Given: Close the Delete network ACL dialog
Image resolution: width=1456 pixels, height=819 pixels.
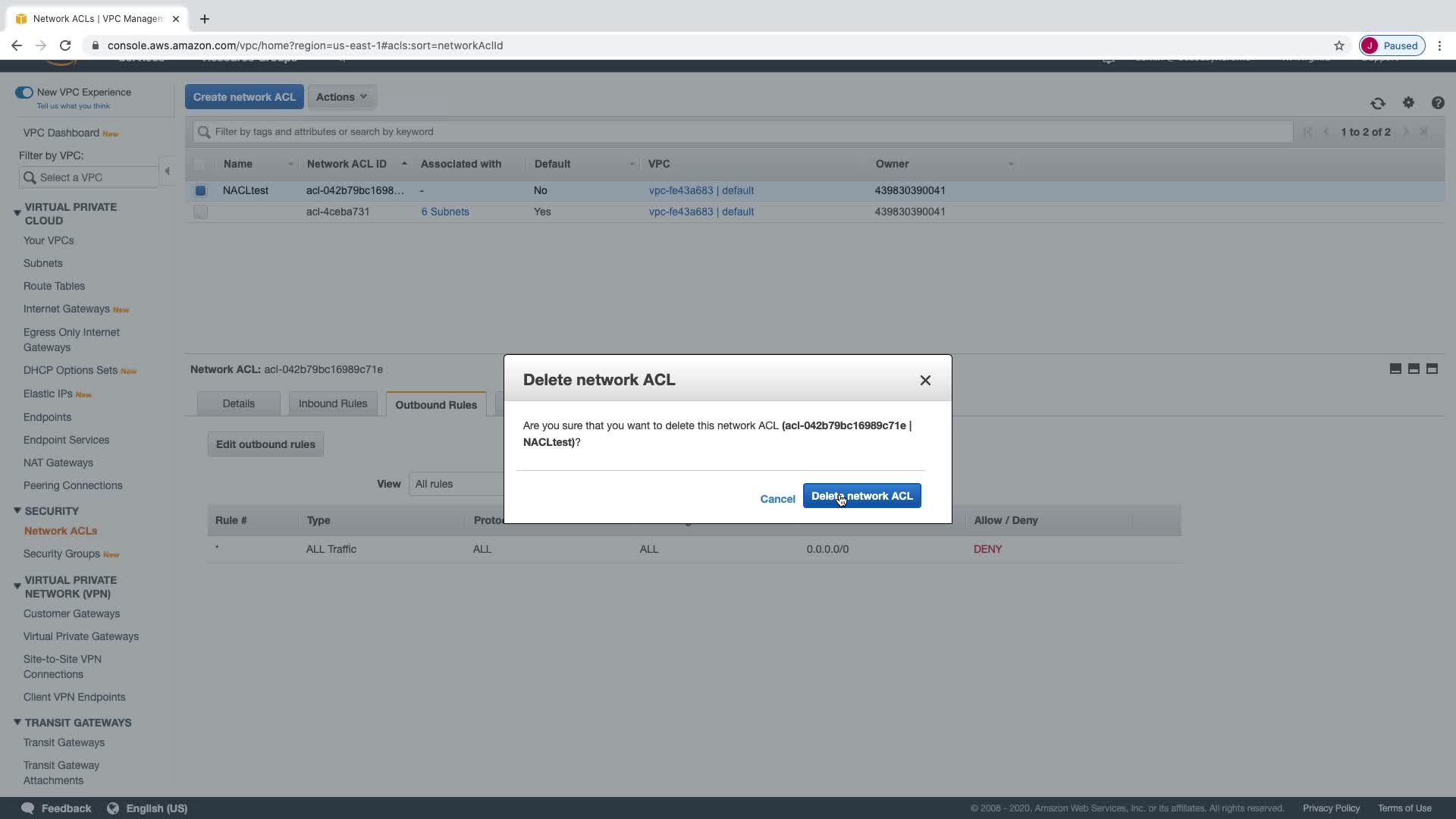Looking at the screenshot, I should tap(925, 381).
